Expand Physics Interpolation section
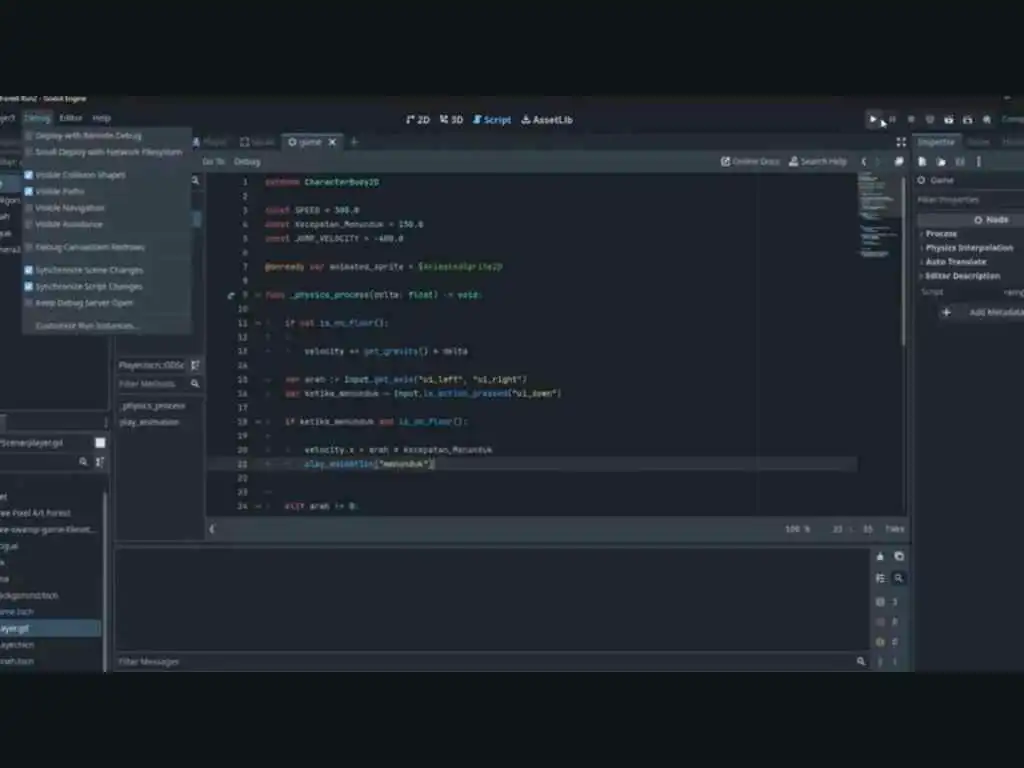 click(971, 248)
